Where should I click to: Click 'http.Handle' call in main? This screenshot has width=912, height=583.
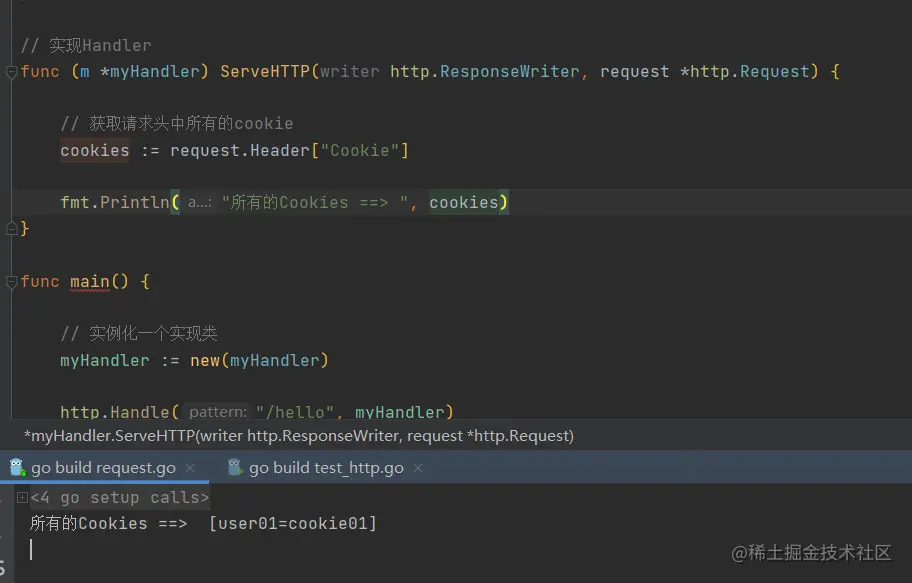point(115,412)
